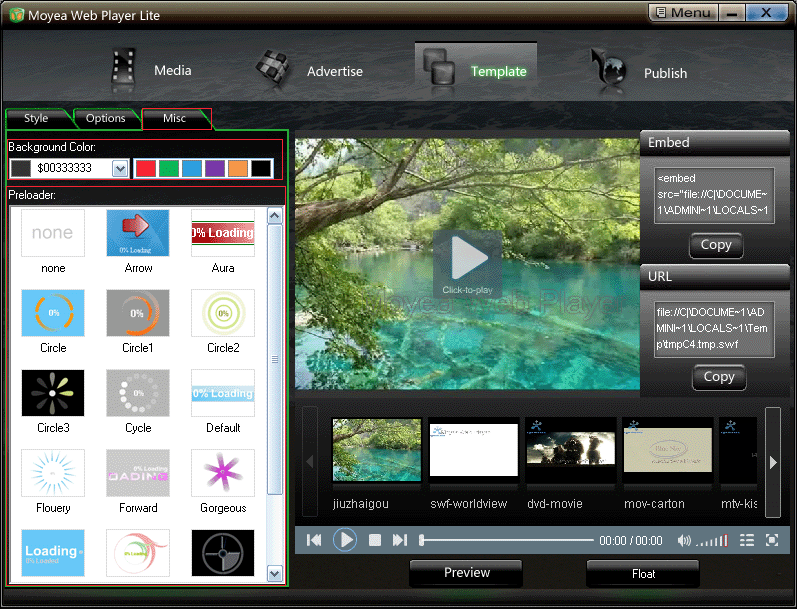Click the playback seek bar
This screenshot has height=609, width=797.
pos(506,540)
